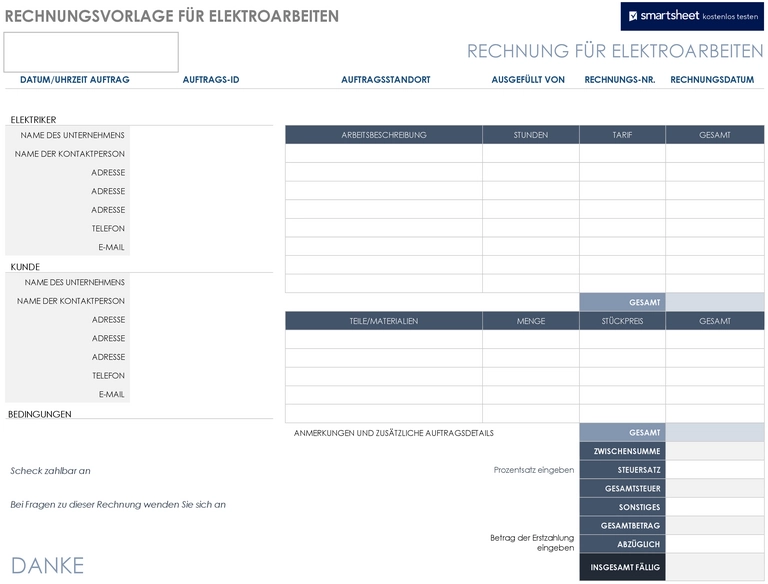Click Bei Fragen zu dieser Rechnung text
This screenshot has height=584, width=768.
118,505
